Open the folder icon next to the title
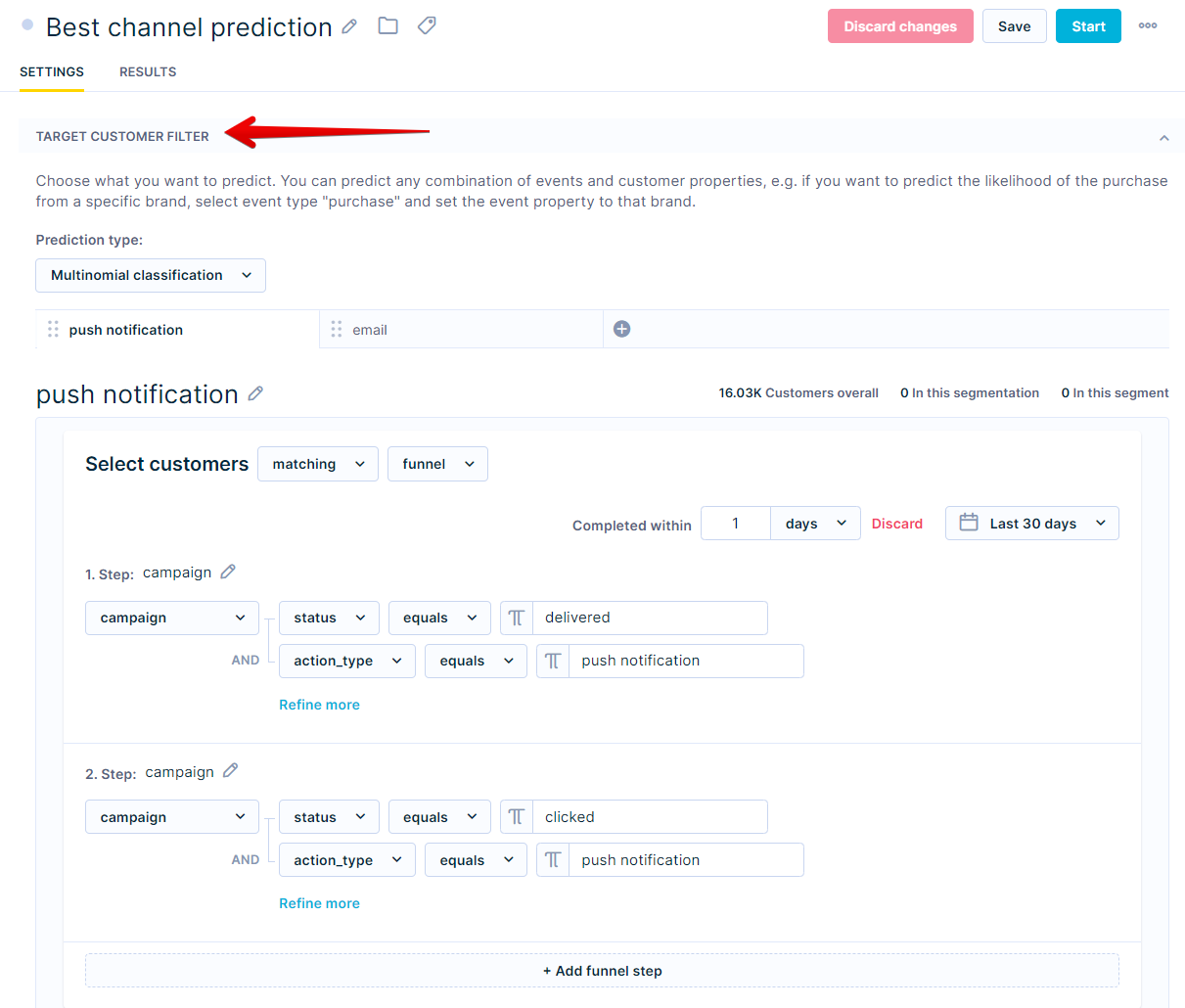1185x1008 pixels. pos(387,26)
